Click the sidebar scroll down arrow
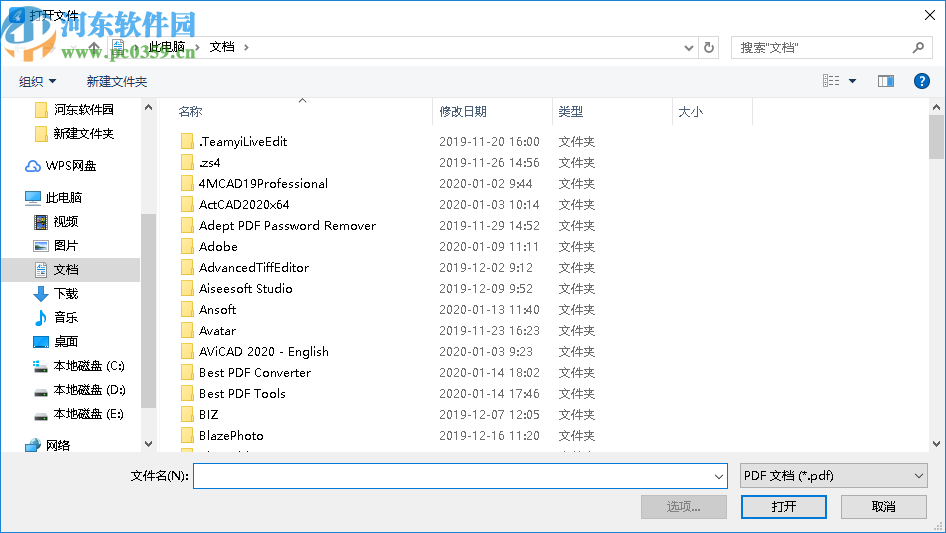 point(148,444)
